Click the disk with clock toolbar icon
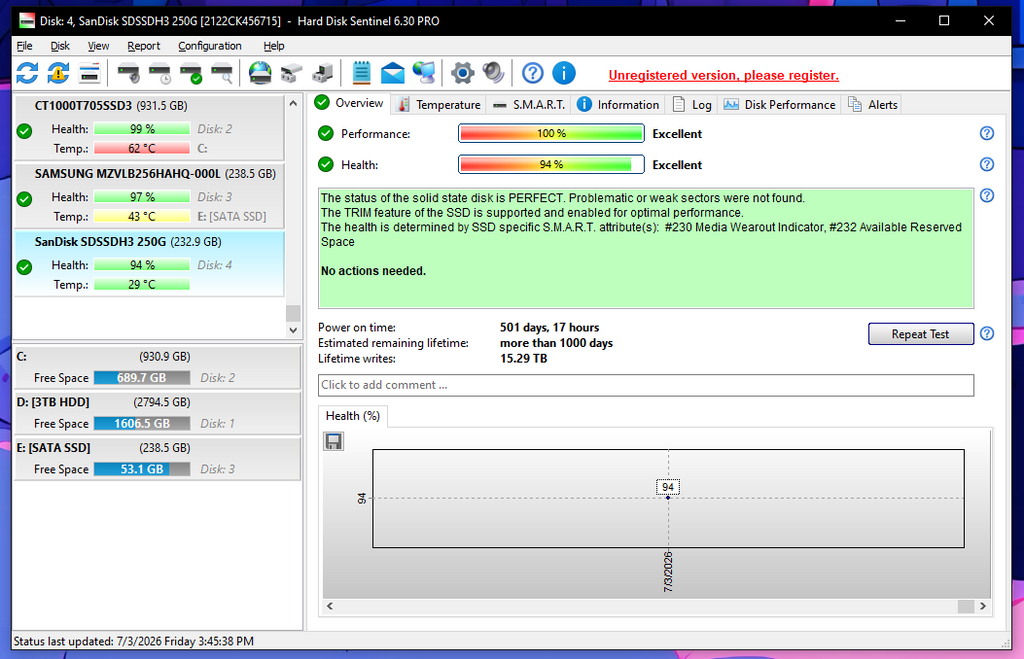 160,73
